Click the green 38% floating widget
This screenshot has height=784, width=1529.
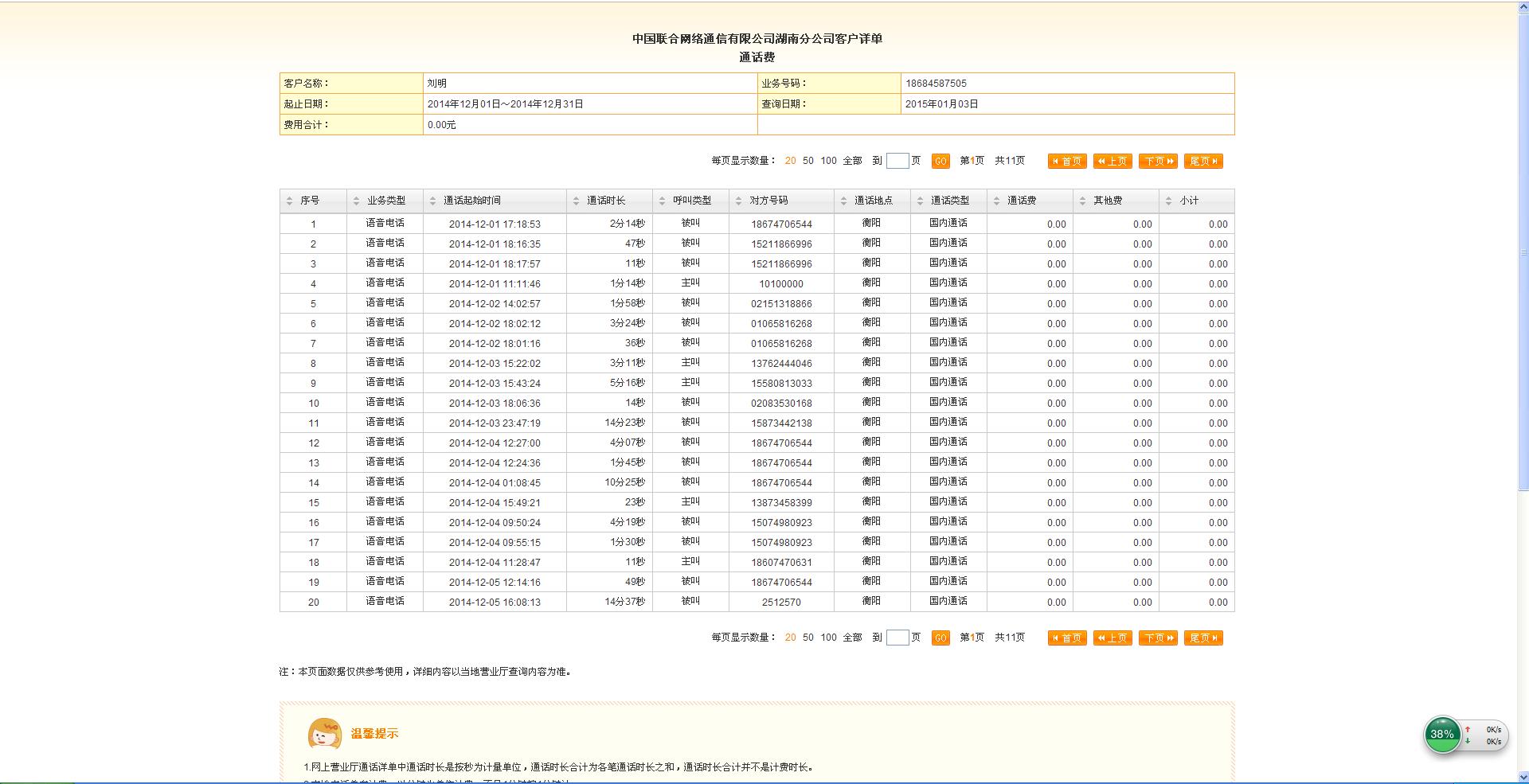(x=1442, y=735)
